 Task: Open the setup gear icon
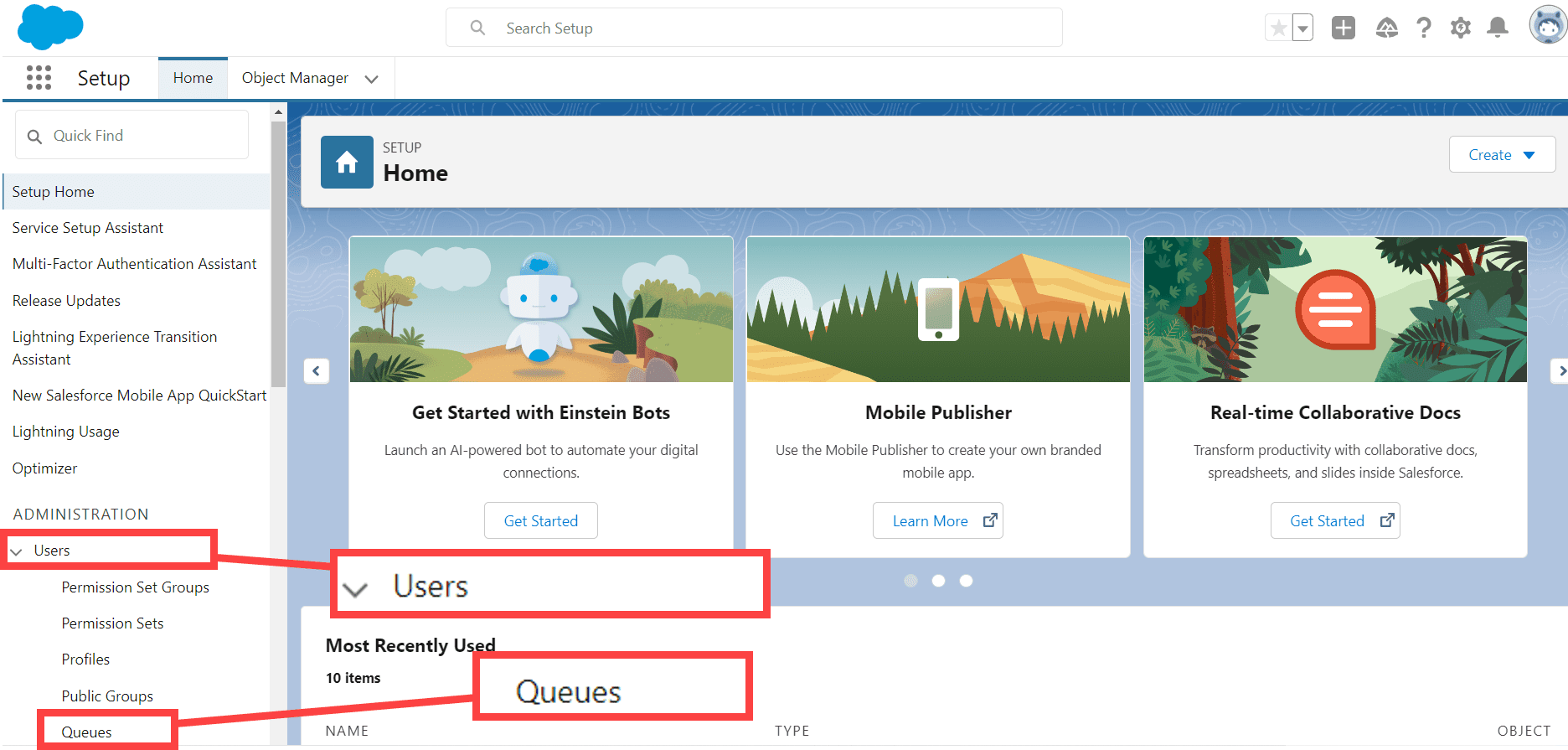(x=1461, y=28)
